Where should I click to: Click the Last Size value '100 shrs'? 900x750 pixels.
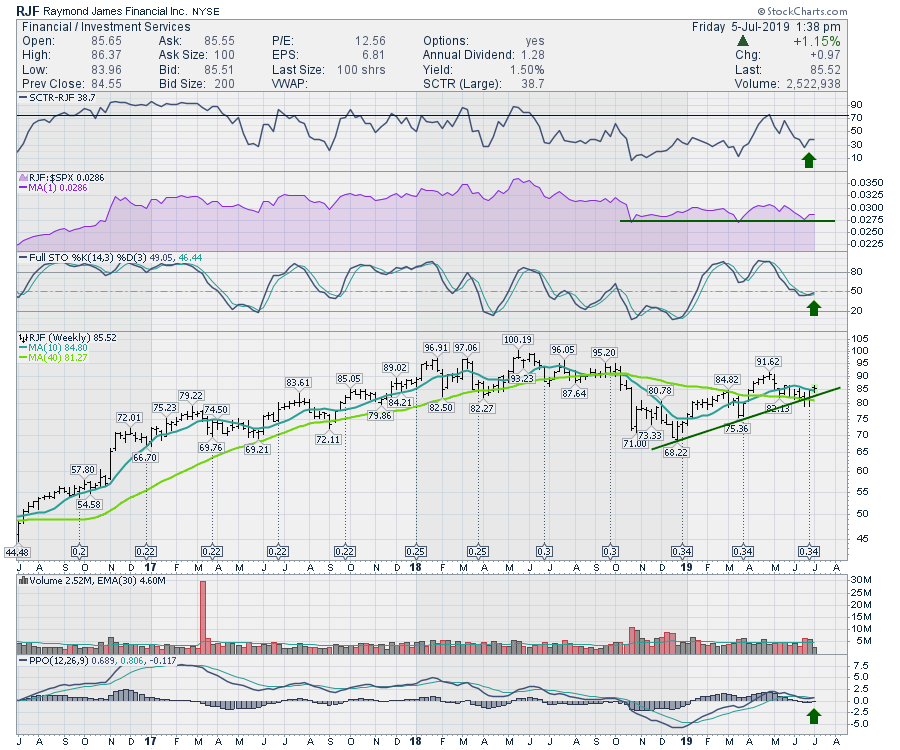click(361, 69)
